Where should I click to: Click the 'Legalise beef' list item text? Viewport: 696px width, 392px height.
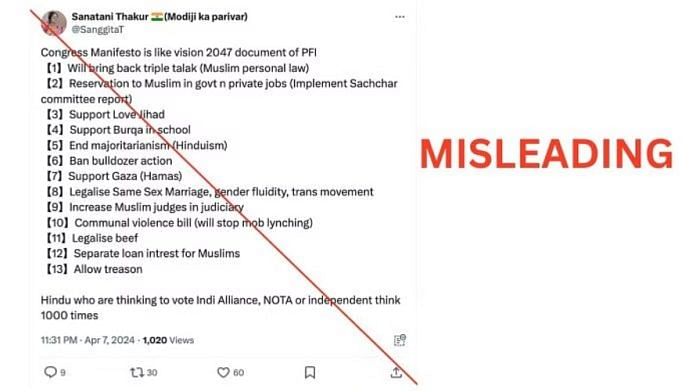click(105, 238)
